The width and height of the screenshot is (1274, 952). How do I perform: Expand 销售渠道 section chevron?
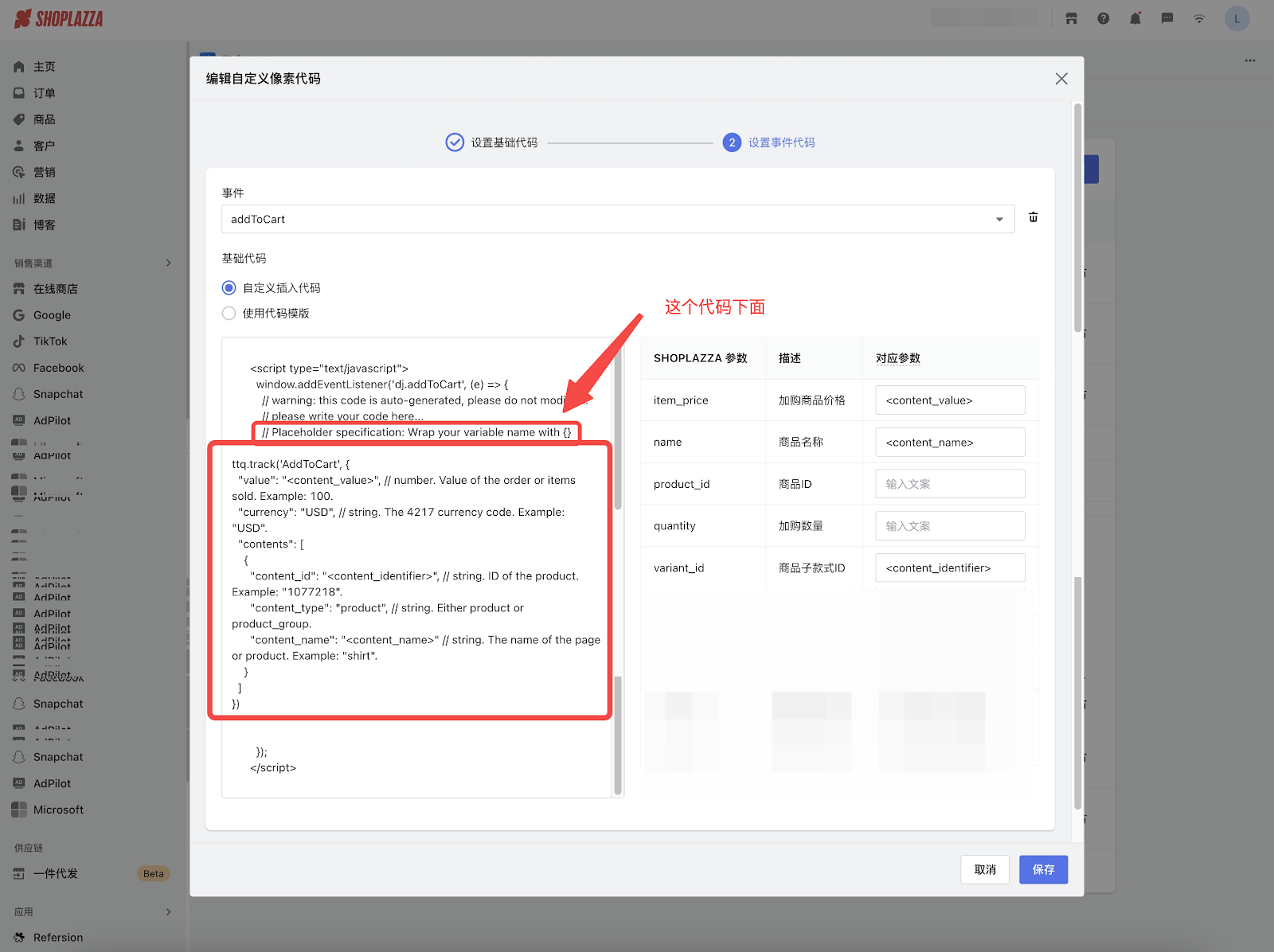pos(168,263)
